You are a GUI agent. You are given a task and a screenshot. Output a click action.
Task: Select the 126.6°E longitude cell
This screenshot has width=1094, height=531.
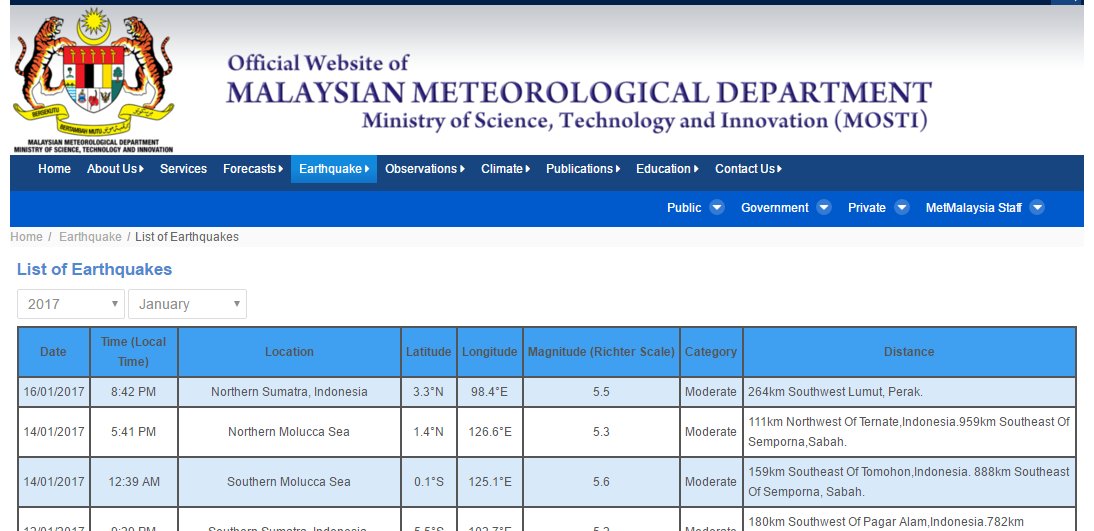pyautogui.click(x=490, y=432)
